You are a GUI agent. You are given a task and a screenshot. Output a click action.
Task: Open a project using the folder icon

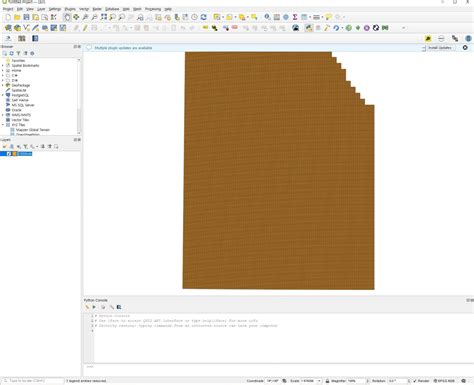click(x=17, y=17)
